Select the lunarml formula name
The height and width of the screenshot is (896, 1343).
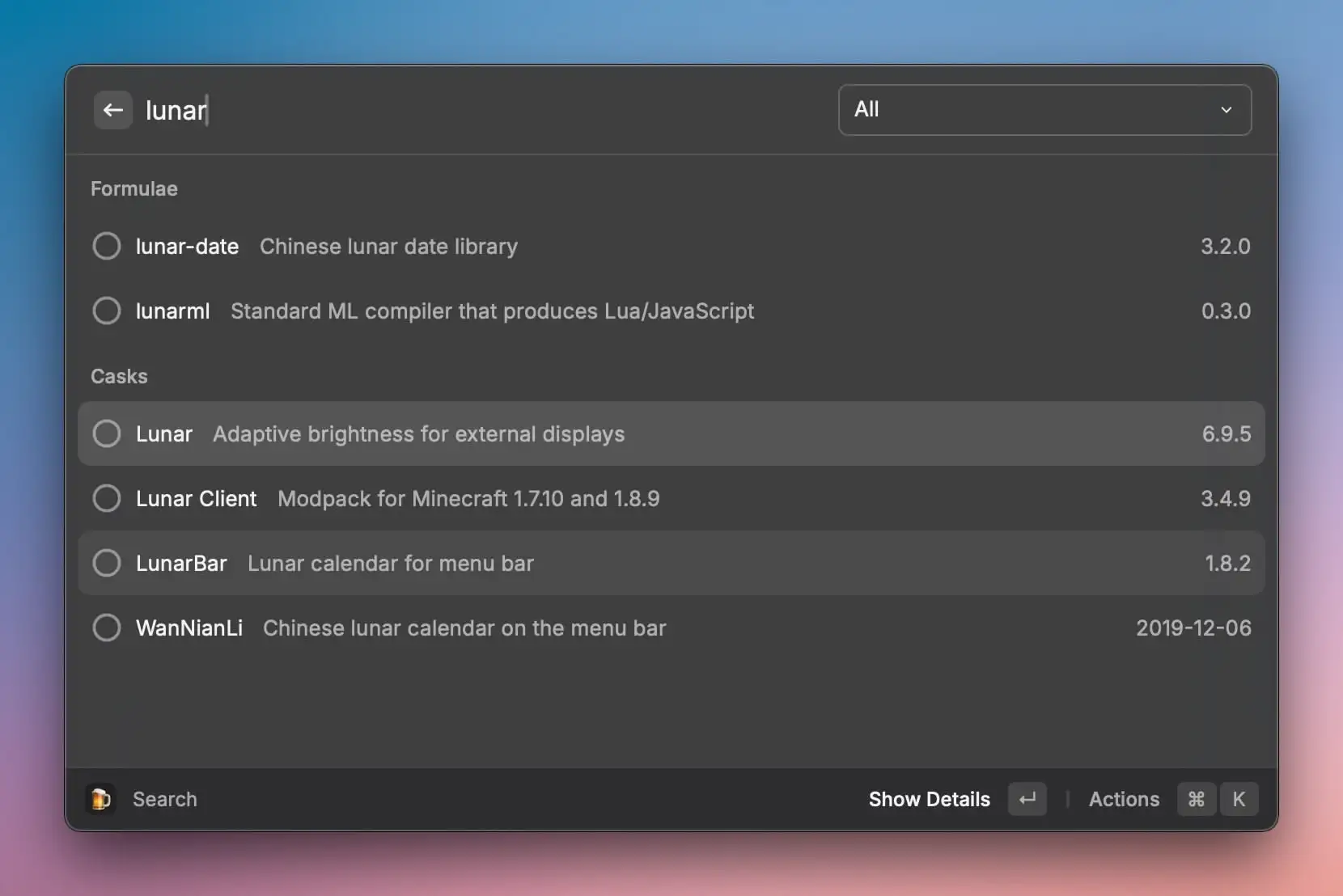[x=172, y=311]
